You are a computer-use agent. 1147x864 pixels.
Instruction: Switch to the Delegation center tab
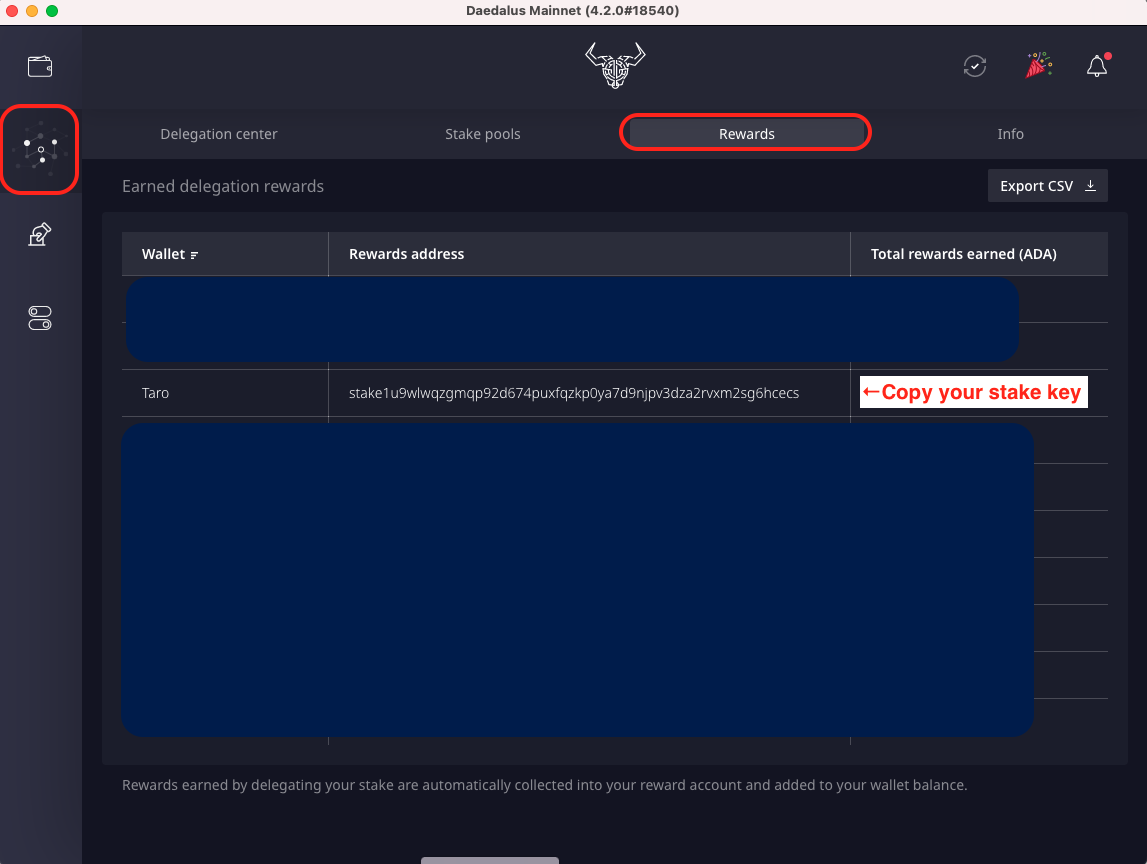219,134
